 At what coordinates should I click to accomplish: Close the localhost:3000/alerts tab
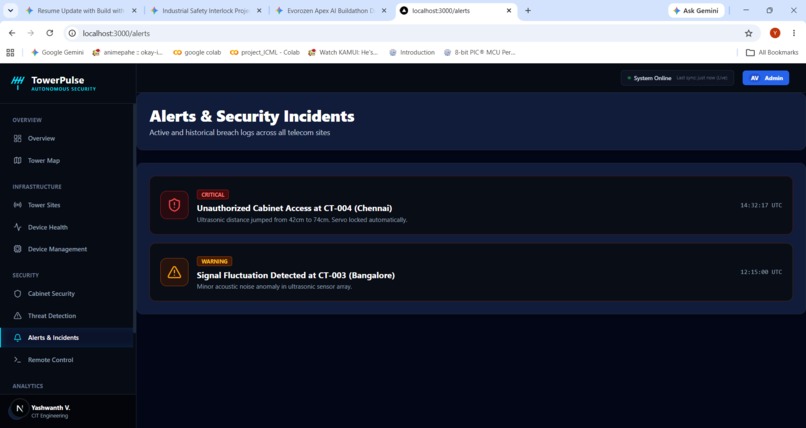[509, 10]
